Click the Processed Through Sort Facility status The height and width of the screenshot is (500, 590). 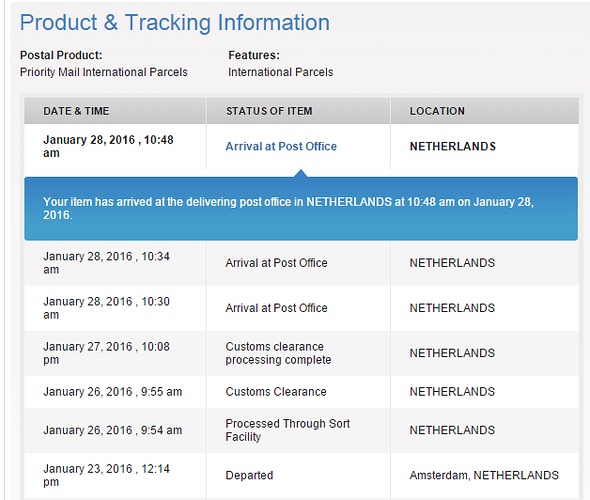tap(287, 430)
